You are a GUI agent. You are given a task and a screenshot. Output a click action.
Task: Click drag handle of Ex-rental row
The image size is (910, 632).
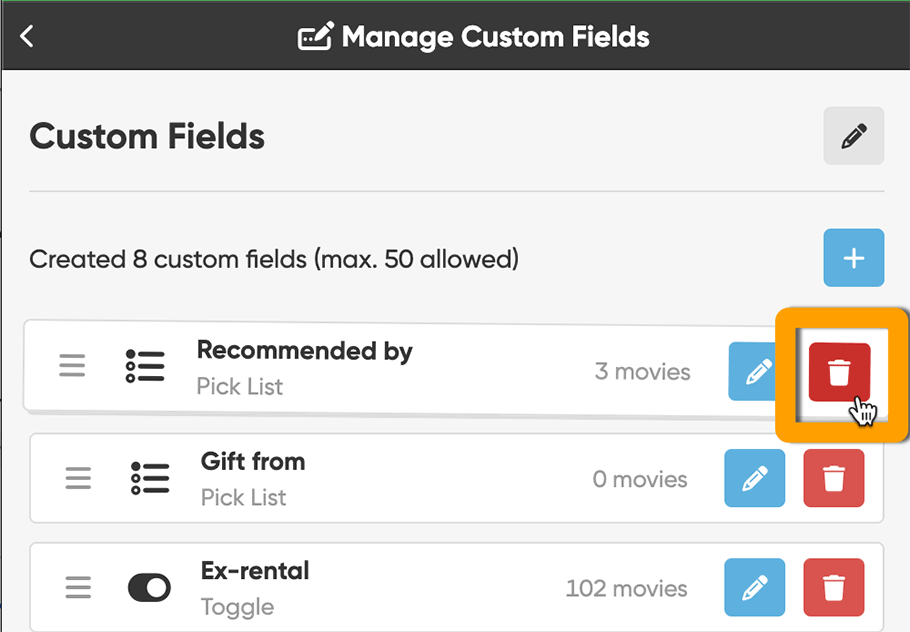78,588
